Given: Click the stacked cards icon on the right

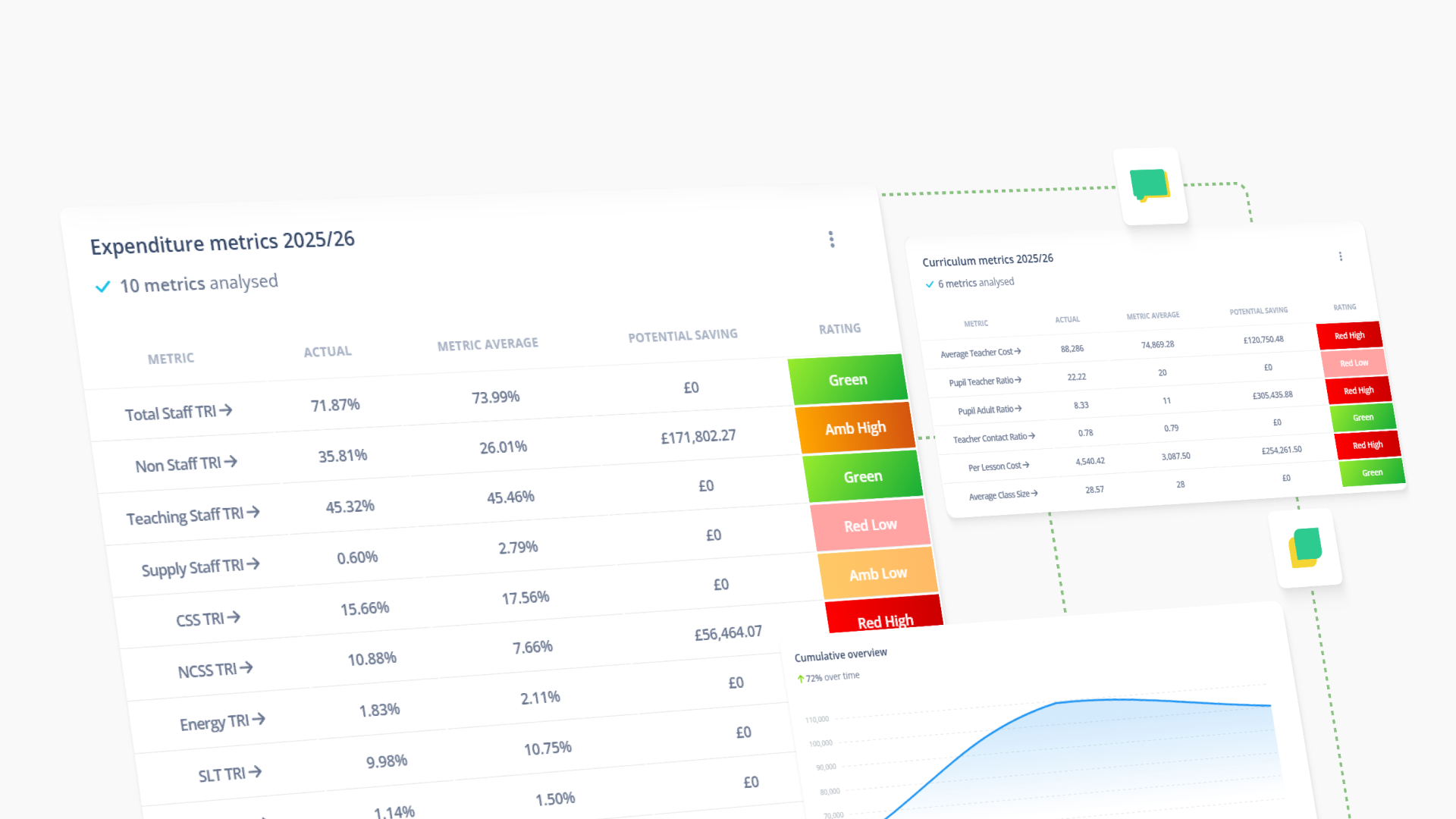Looking at the screenshot, I should (1306, 548).
